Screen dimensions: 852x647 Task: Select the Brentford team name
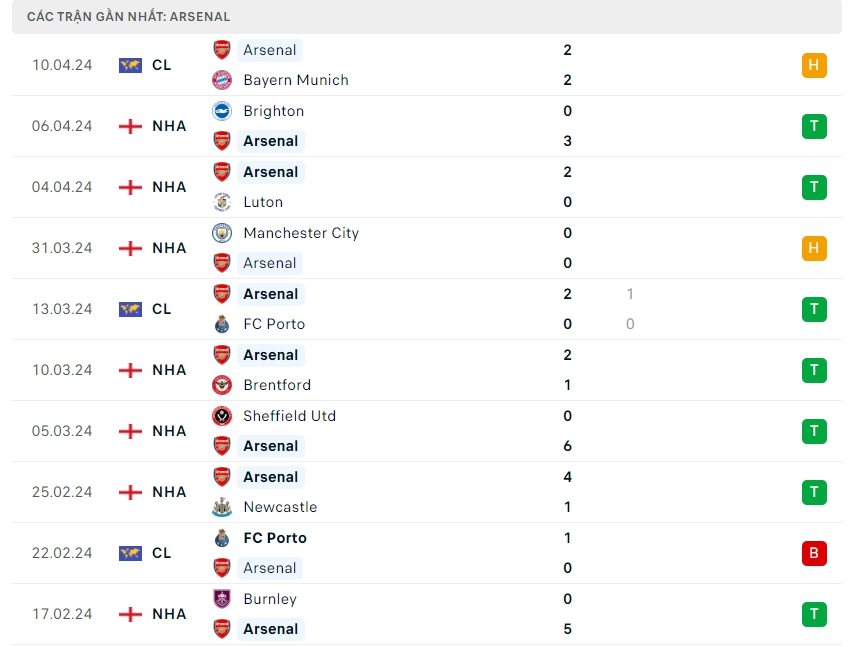[277, 385]
